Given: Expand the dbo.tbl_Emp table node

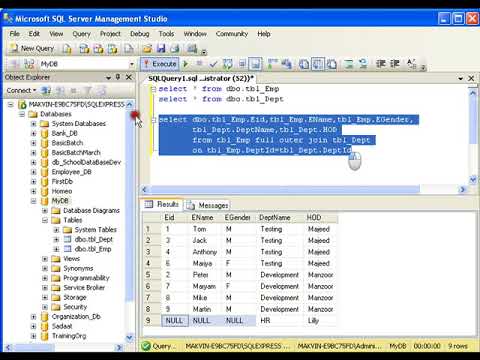Looking at the screenshot, I should pyautogui.click(x=56, y=249).
